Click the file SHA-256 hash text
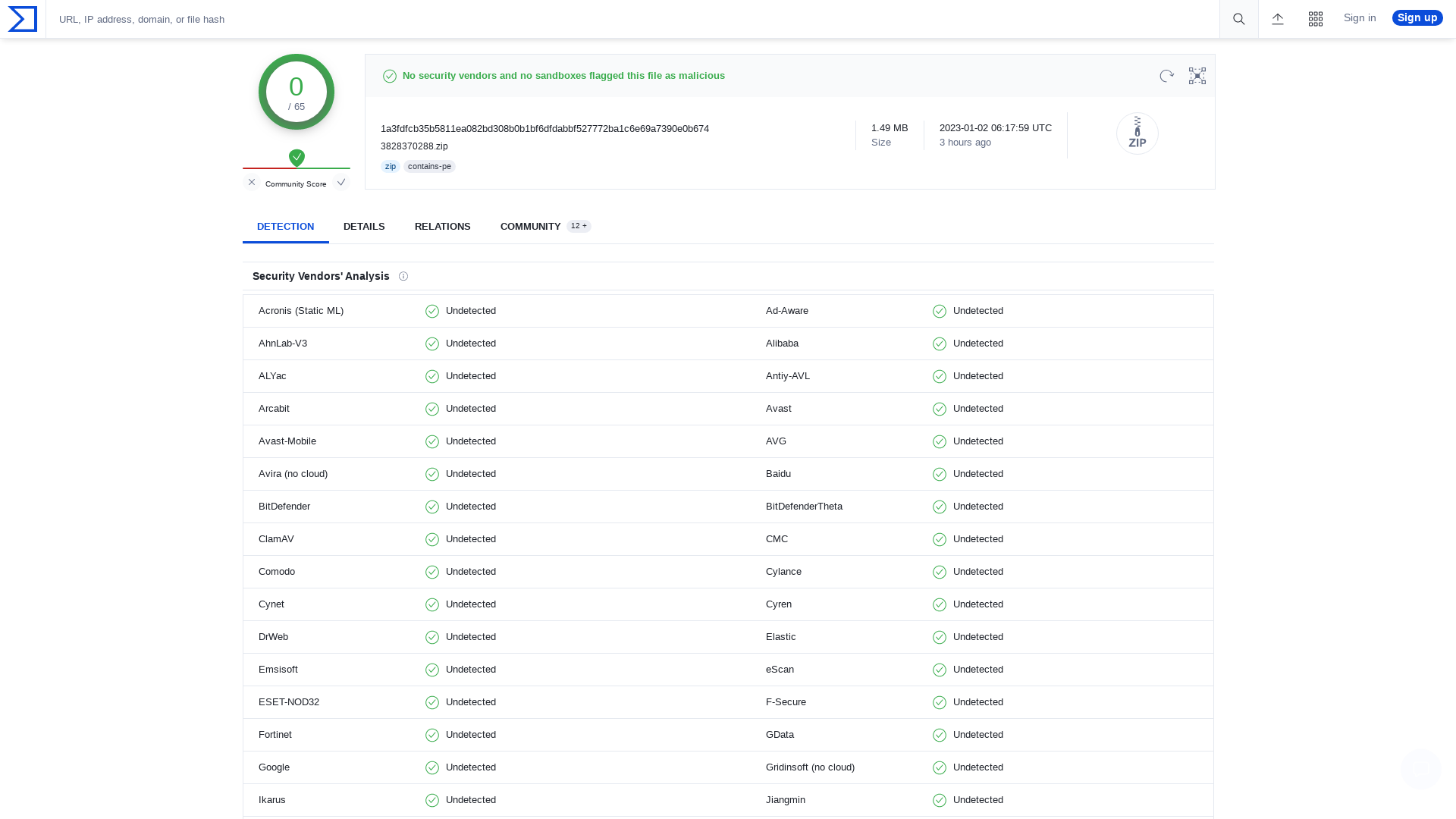This screenshot has height=819, width=1456. click(x=544, y=129)
